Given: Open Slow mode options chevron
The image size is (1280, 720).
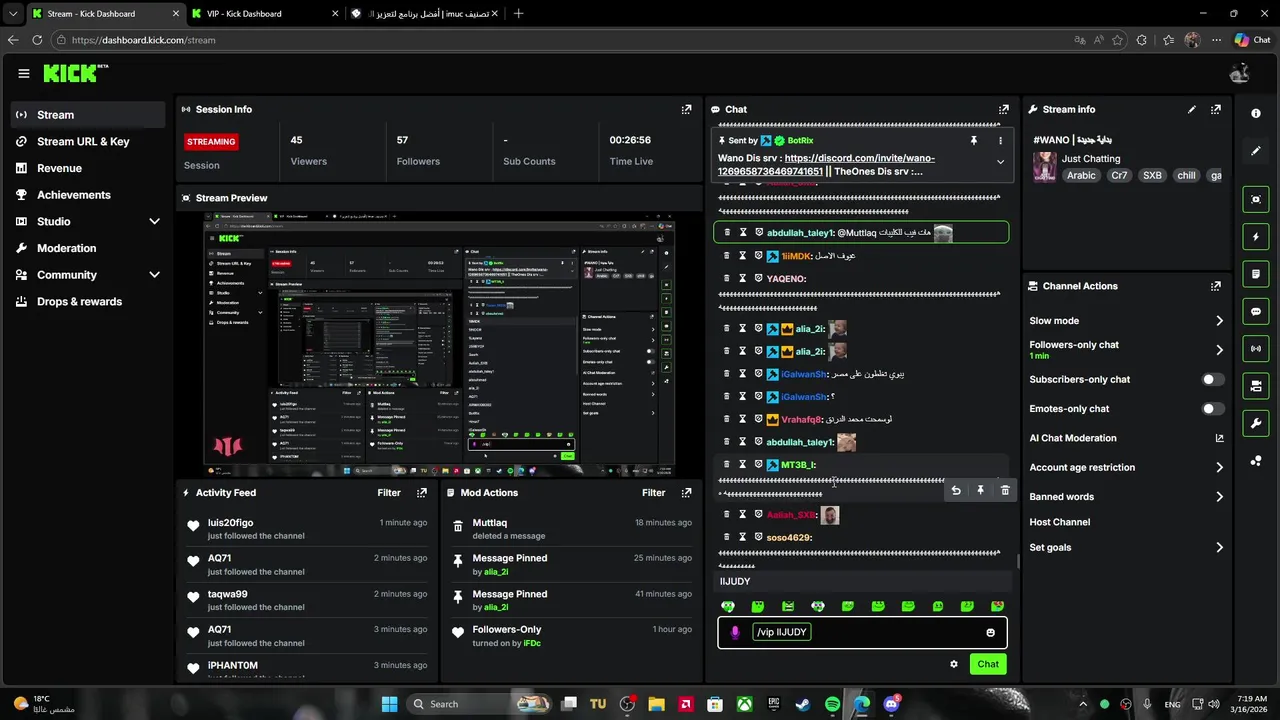Looking at the screenshot, I should (x=1219, y=321).
